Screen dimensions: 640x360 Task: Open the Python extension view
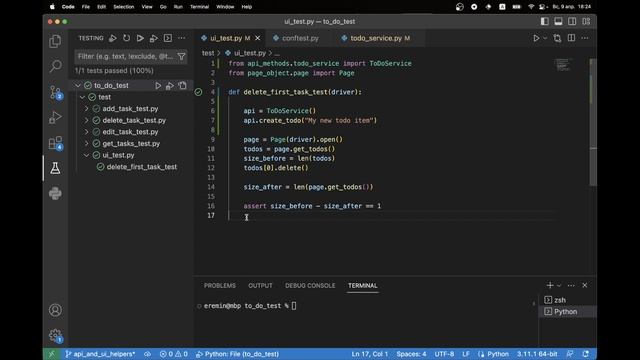point(55,193)
